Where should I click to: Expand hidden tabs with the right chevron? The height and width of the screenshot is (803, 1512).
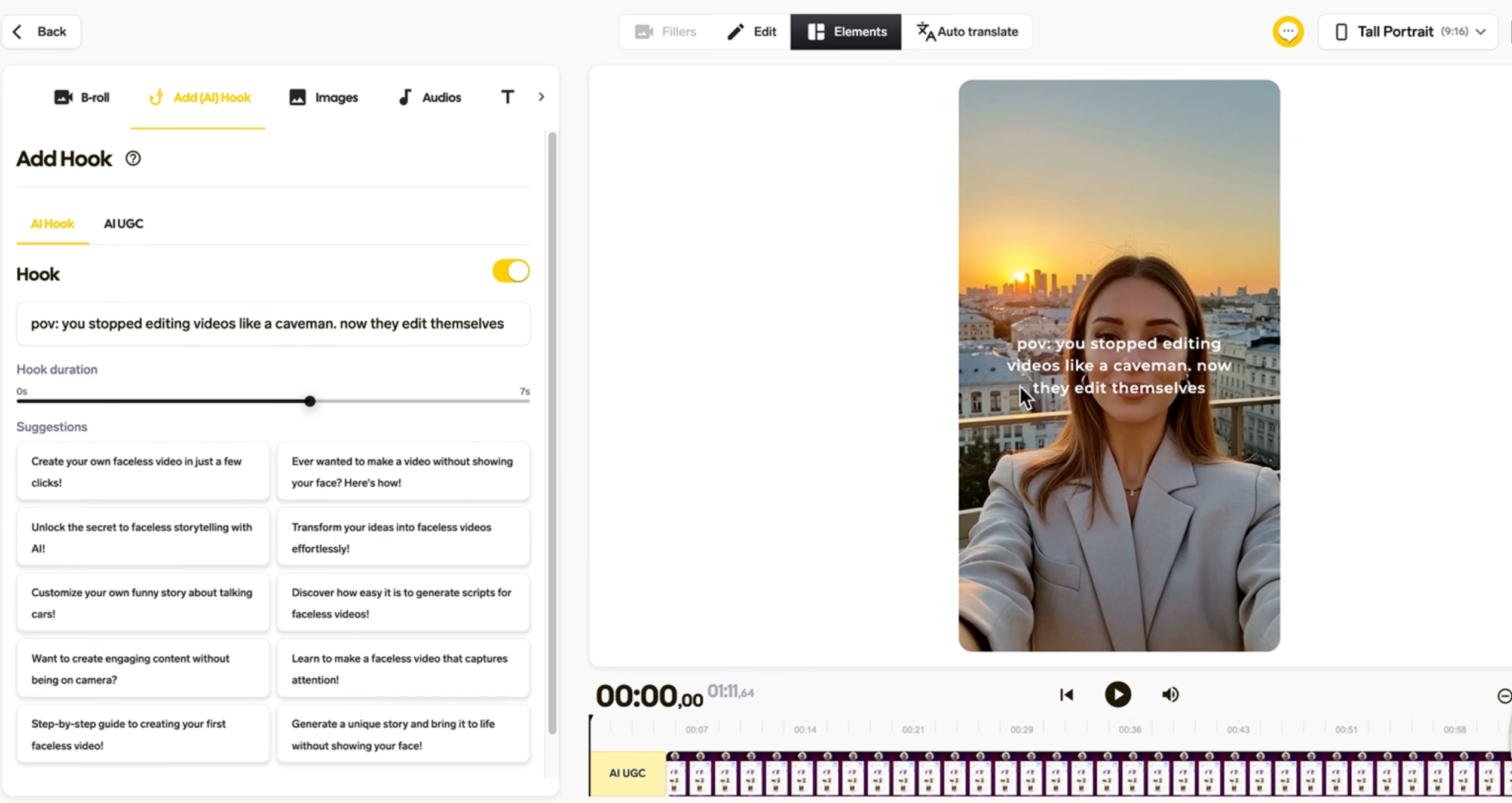(x=541, y=96)
